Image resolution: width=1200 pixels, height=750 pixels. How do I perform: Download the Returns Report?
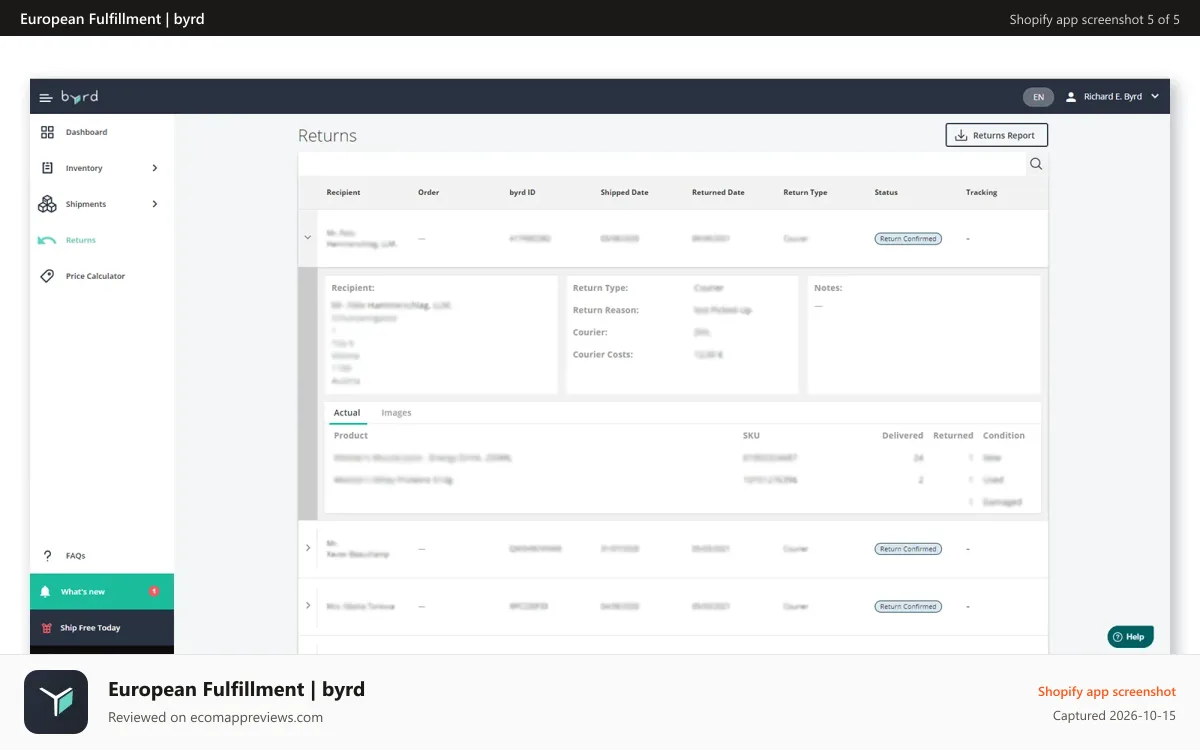[996, 135]
